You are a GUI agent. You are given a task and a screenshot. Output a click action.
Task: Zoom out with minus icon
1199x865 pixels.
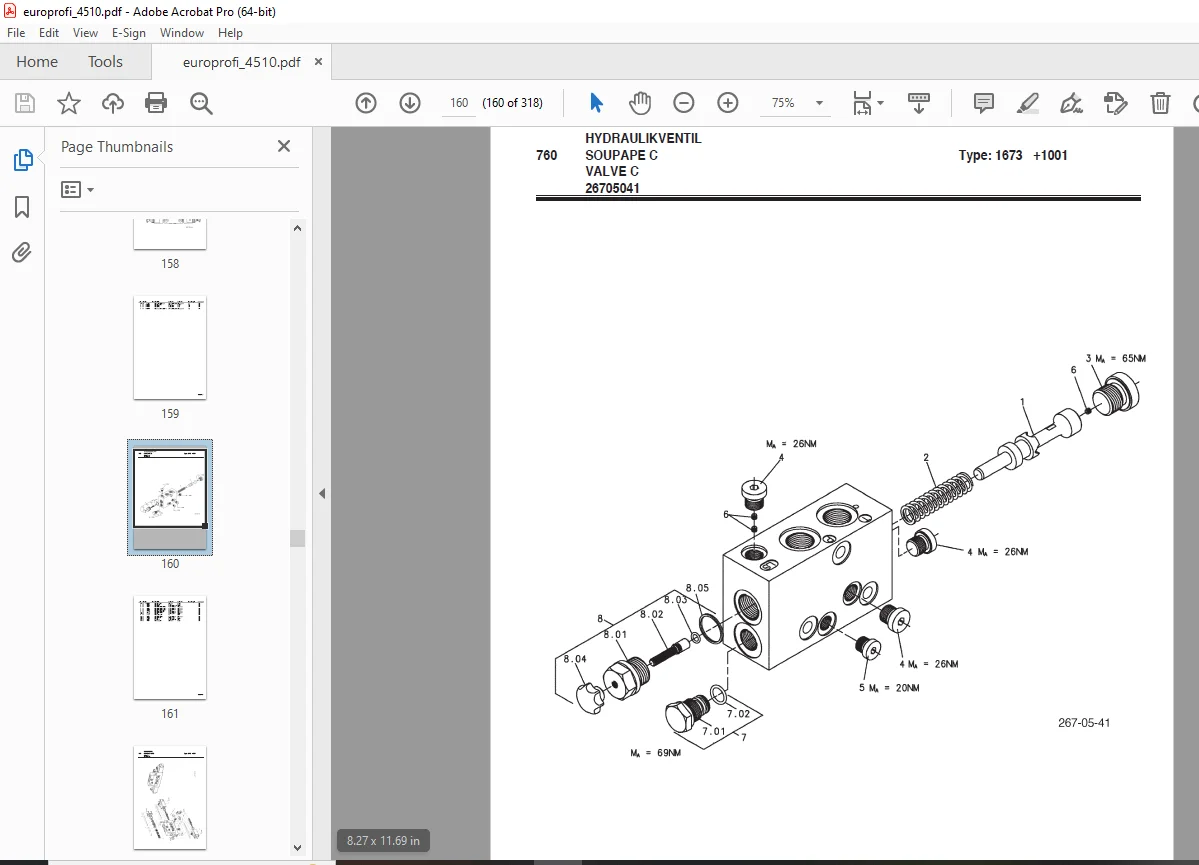coord(684,102)
